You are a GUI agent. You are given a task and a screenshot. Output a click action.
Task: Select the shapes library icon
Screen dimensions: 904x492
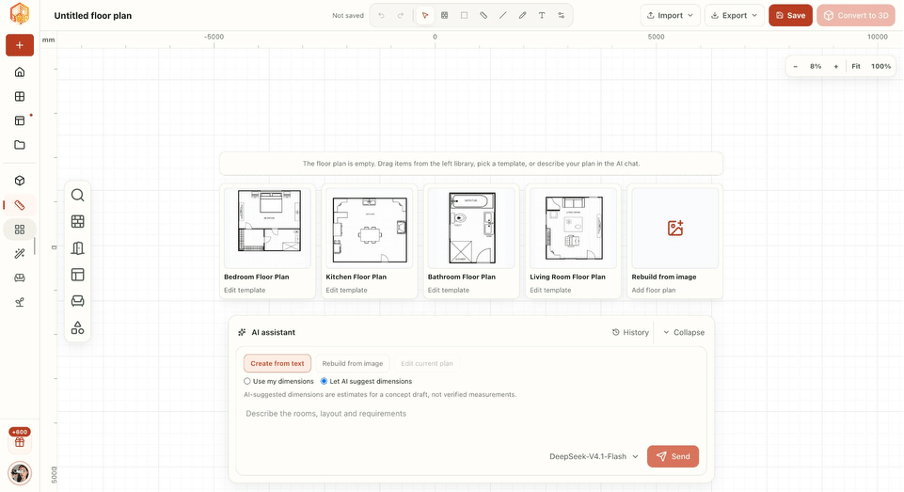78,328
